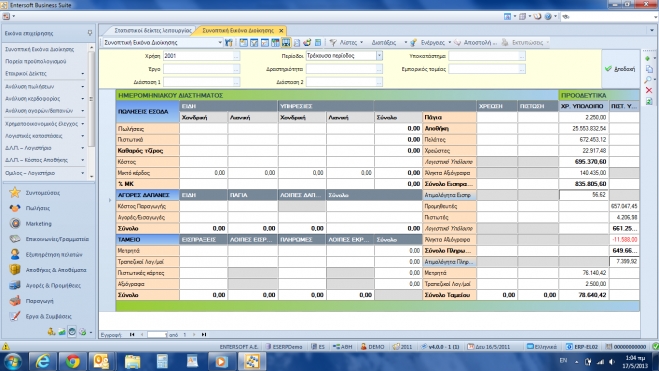This screenshot has width=659, height=371.
Task: Close the Συνοπτική Εικόνα Διοίκησης tab
Action: click(281, 30)
